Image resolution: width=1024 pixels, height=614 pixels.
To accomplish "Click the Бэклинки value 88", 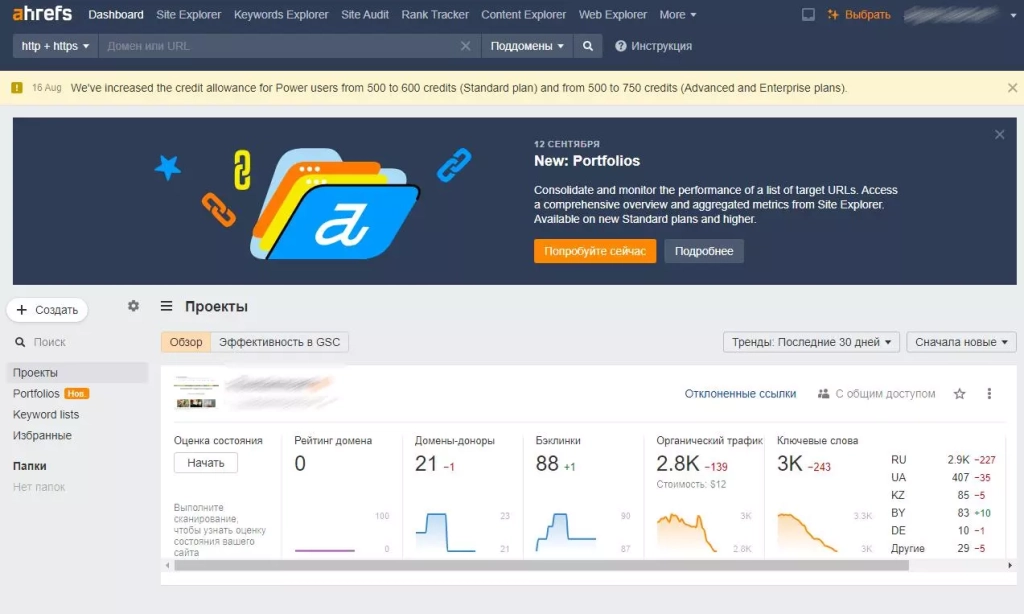I will tap(547, 463).
